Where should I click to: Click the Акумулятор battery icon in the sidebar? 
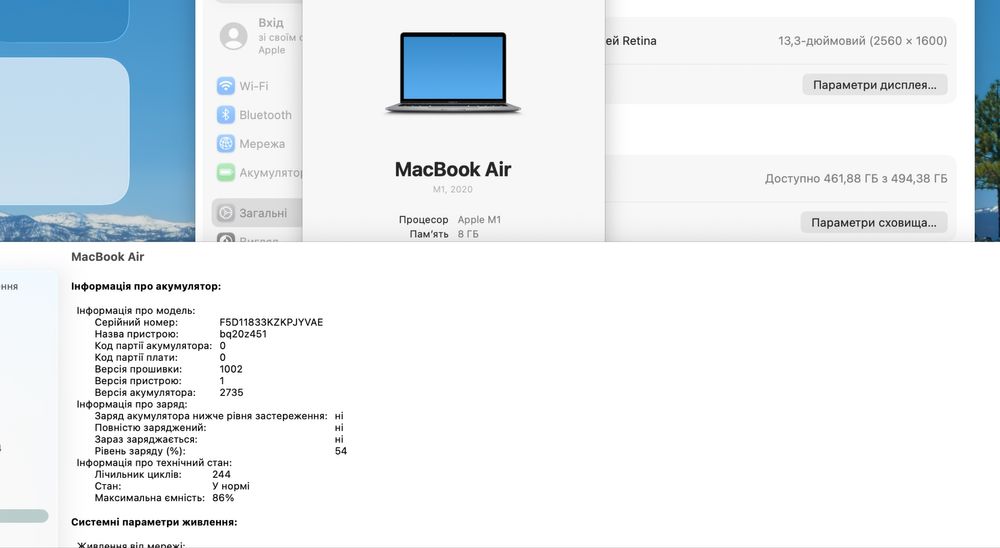[x=226, y=172]
